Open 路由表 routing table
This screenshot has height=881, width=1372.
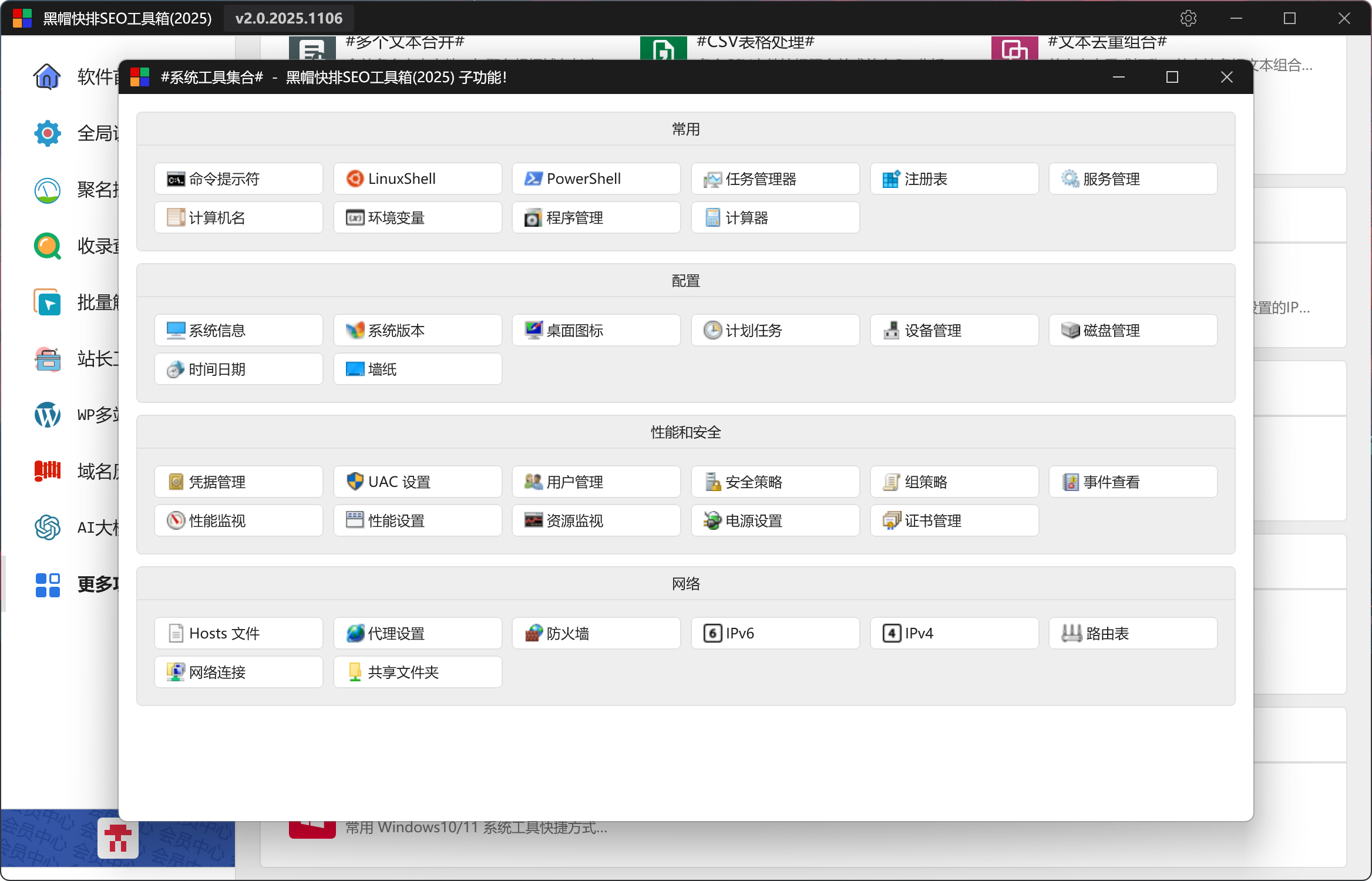[1132, 633]
